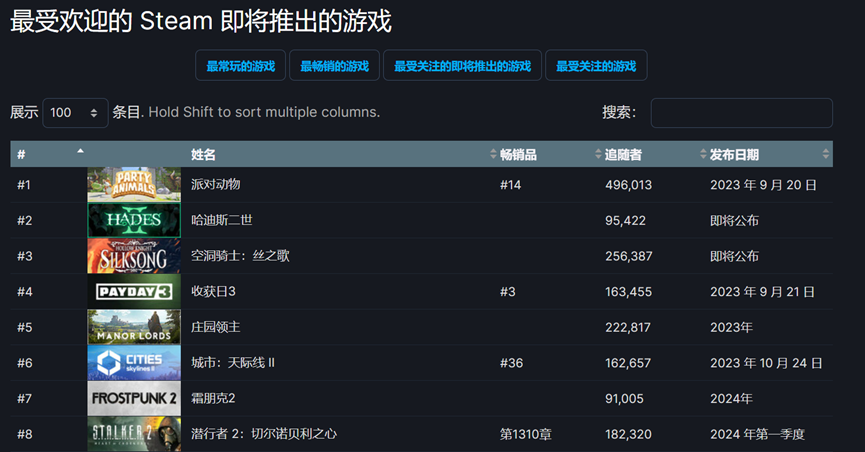Open the Manor Lords game thumbnail

[134, 327]
